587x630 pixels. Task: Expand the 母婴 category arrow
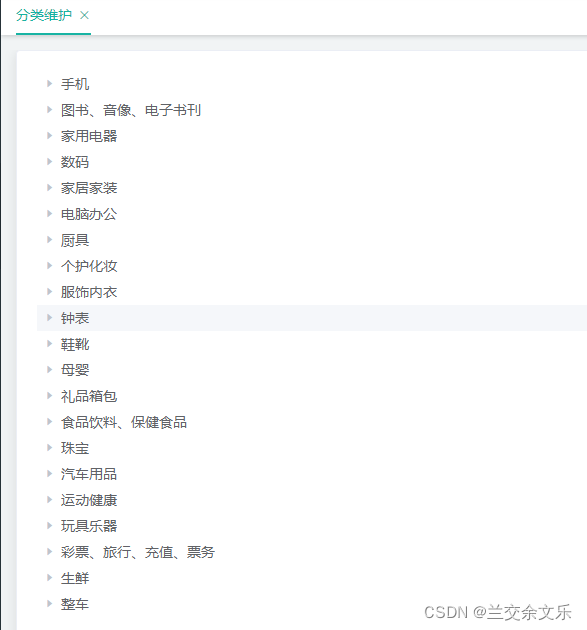coord(49,370)
